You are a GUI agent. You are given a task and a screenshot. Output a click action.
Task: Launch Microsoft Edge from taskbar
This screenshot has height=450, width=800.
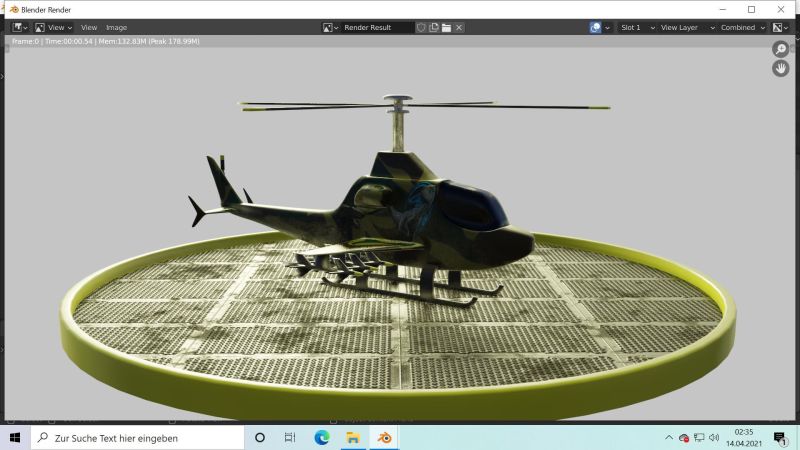click(321, 438)
